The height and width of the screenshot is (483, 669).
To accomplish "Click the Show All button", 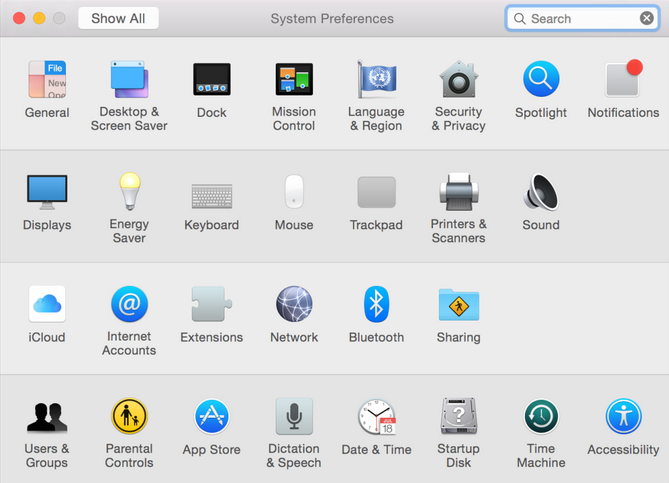I will (x=118, y=18).
